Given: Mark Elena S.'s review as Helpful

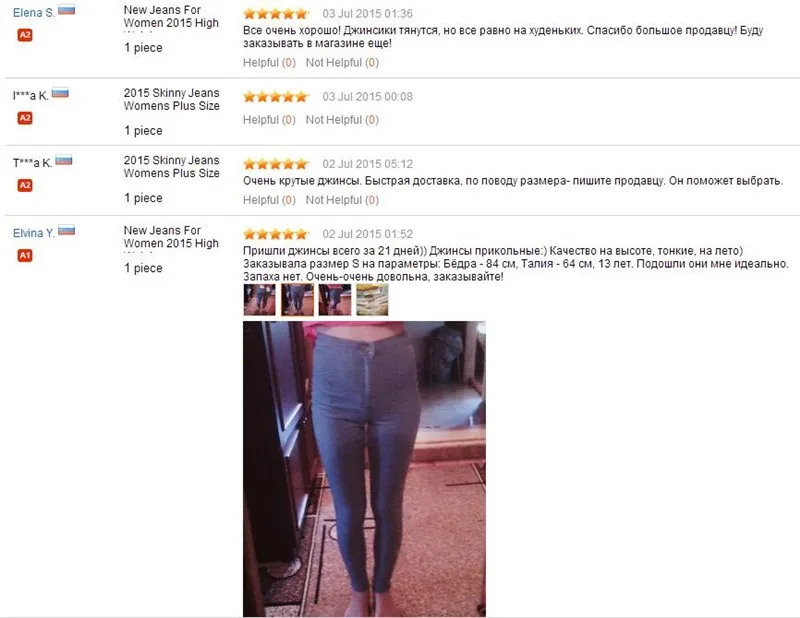Looking at the screenshot, I should [x=269, y=63].
